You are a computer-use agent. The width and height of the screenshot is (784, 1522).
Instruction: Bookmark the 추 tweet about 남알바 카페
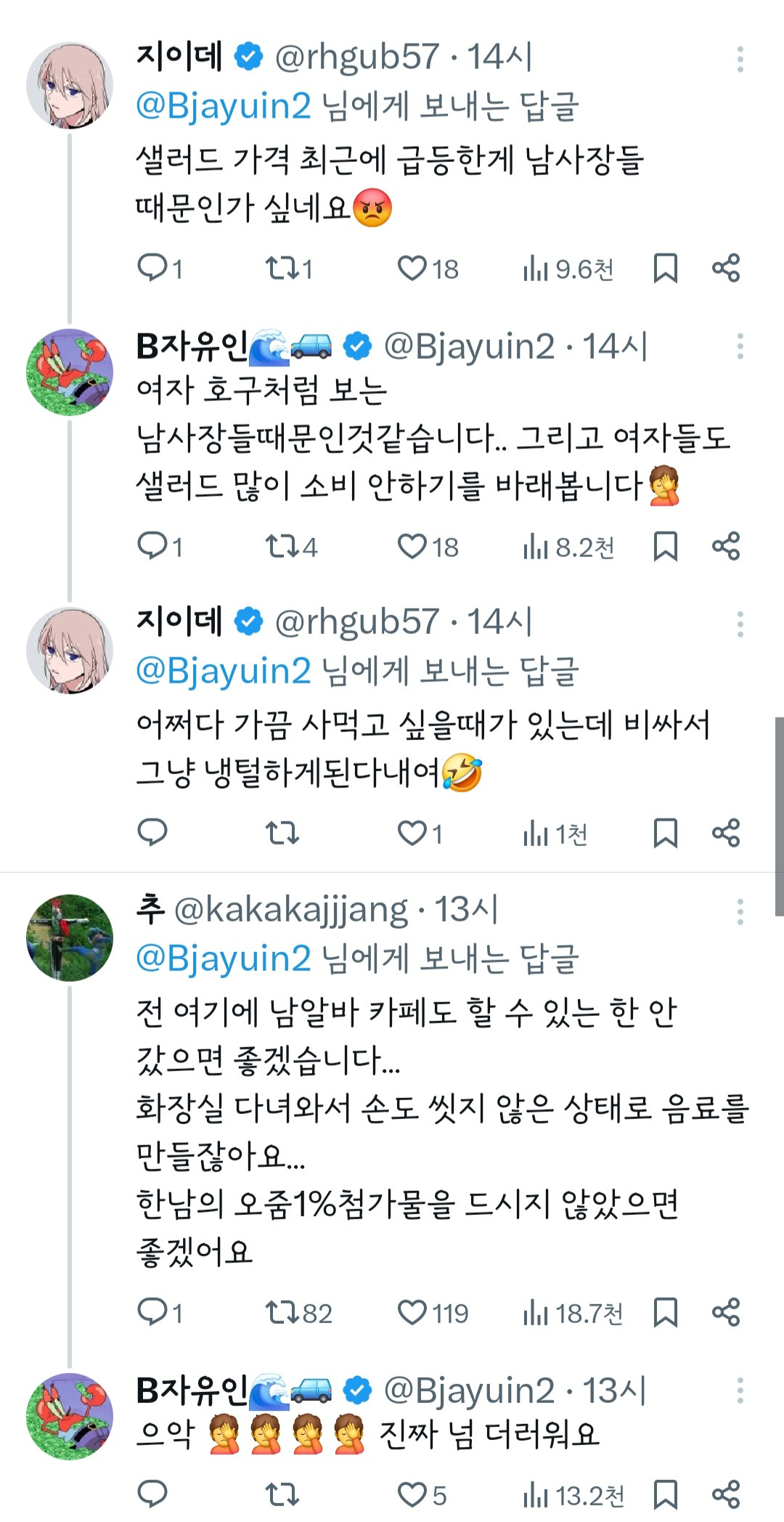pyautogui.click(x=665, y=1313)
